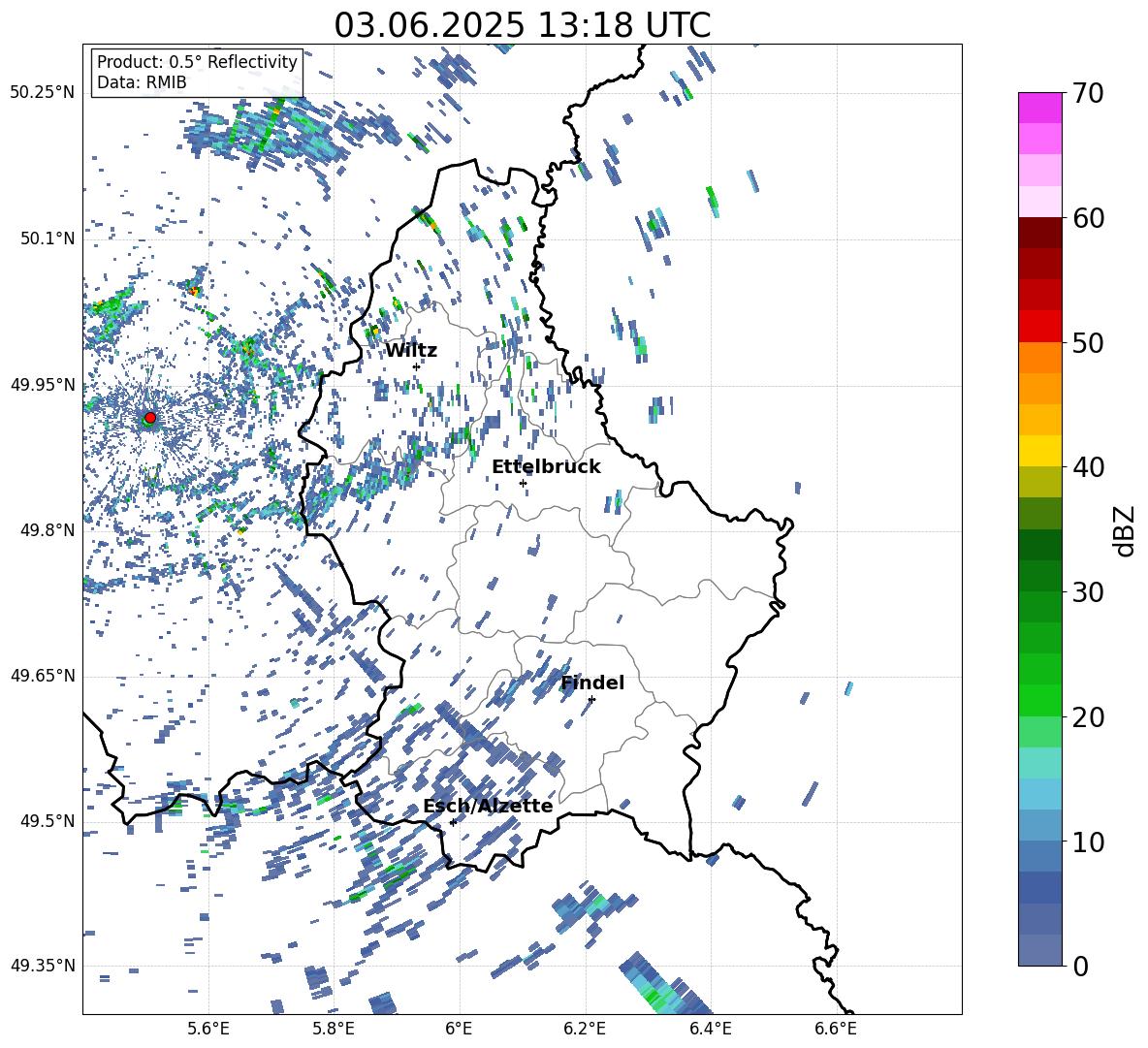The image size is (1148, 1048).
Task: Click the 30 colorbar tick label
Action: tap(1088, 592)
